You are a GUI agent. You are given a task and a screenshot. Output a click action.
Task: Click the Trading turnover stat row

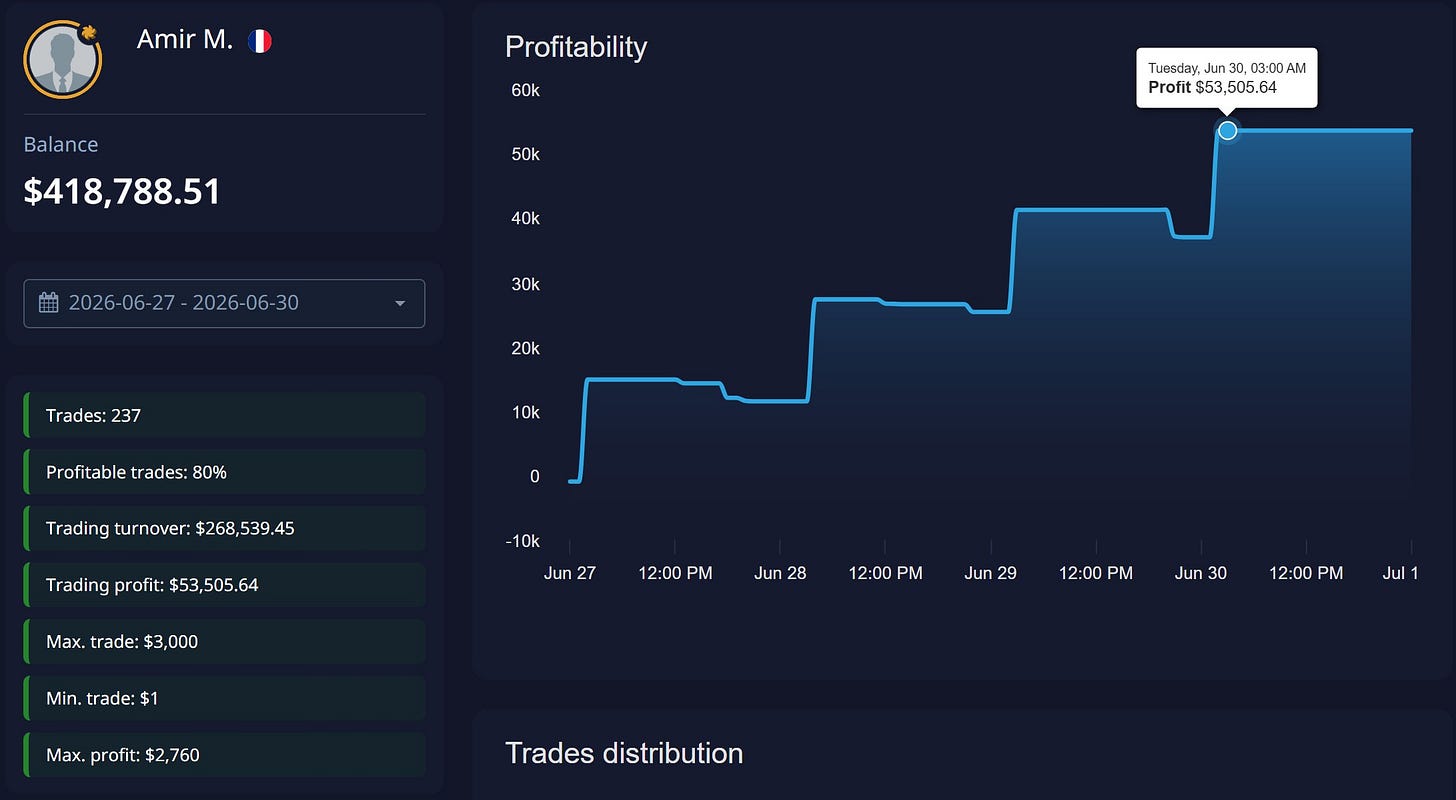[224, 528]
